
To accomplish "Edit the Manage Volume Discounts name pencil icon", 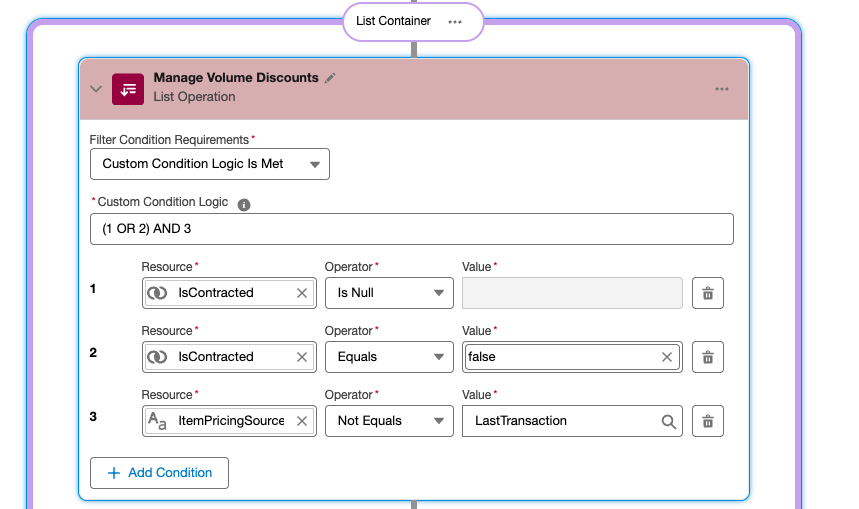I will tap(331, 78).
